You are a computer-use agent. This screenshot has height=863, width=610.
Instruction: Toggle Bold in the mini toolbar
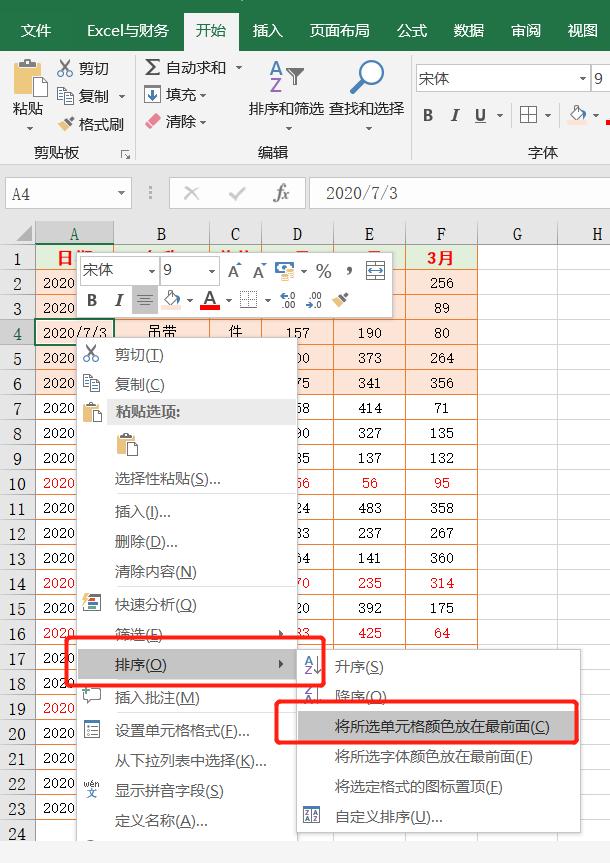click(x=92, y=300)
